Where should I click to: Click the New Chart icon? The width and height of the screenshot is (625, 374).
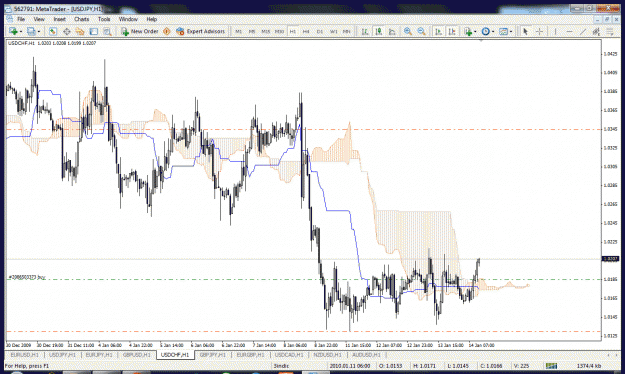click(13, 31)
